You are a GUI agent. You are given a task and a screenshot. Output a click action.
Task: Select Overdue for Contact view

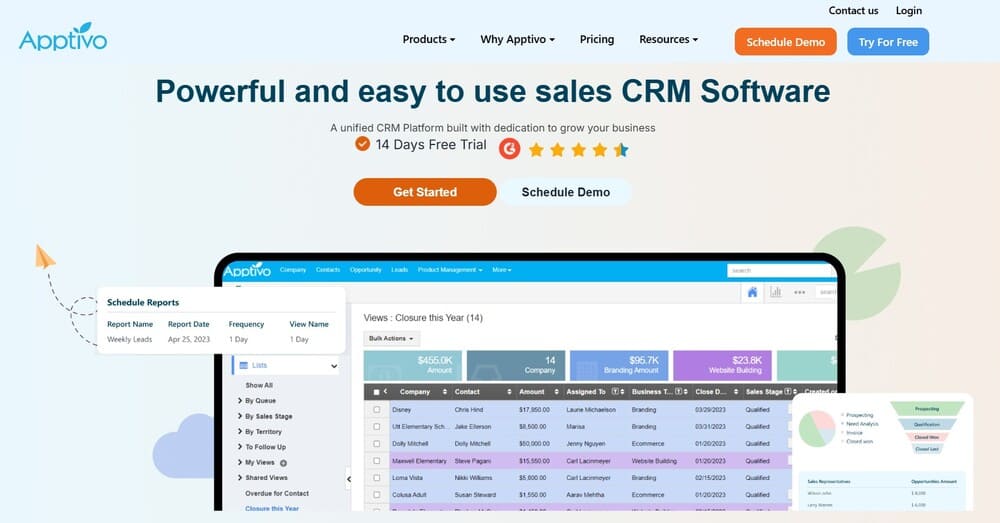[277, 493]
